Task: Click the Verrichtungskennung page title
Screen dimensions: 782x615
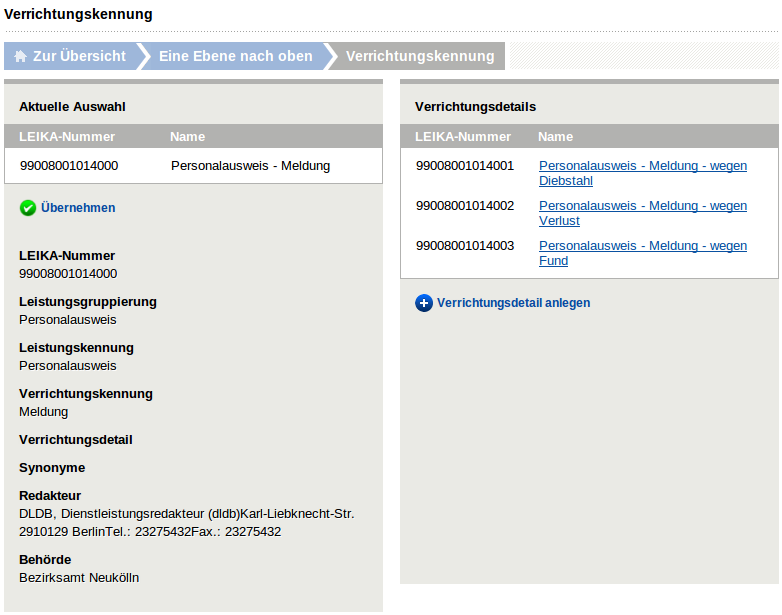Action: pos(78,14)
